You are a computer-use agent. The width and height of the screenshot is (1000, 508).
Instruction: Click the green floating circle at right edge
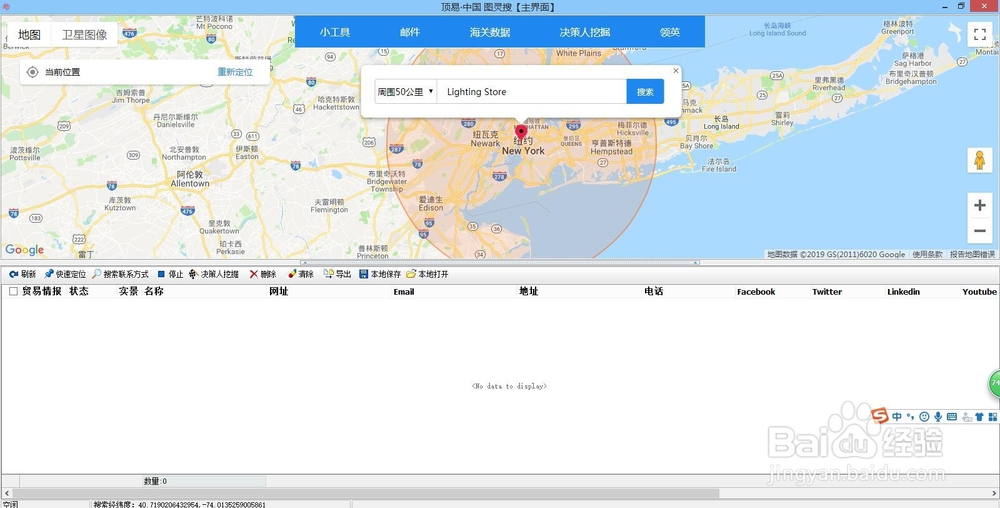coord(994,384)
